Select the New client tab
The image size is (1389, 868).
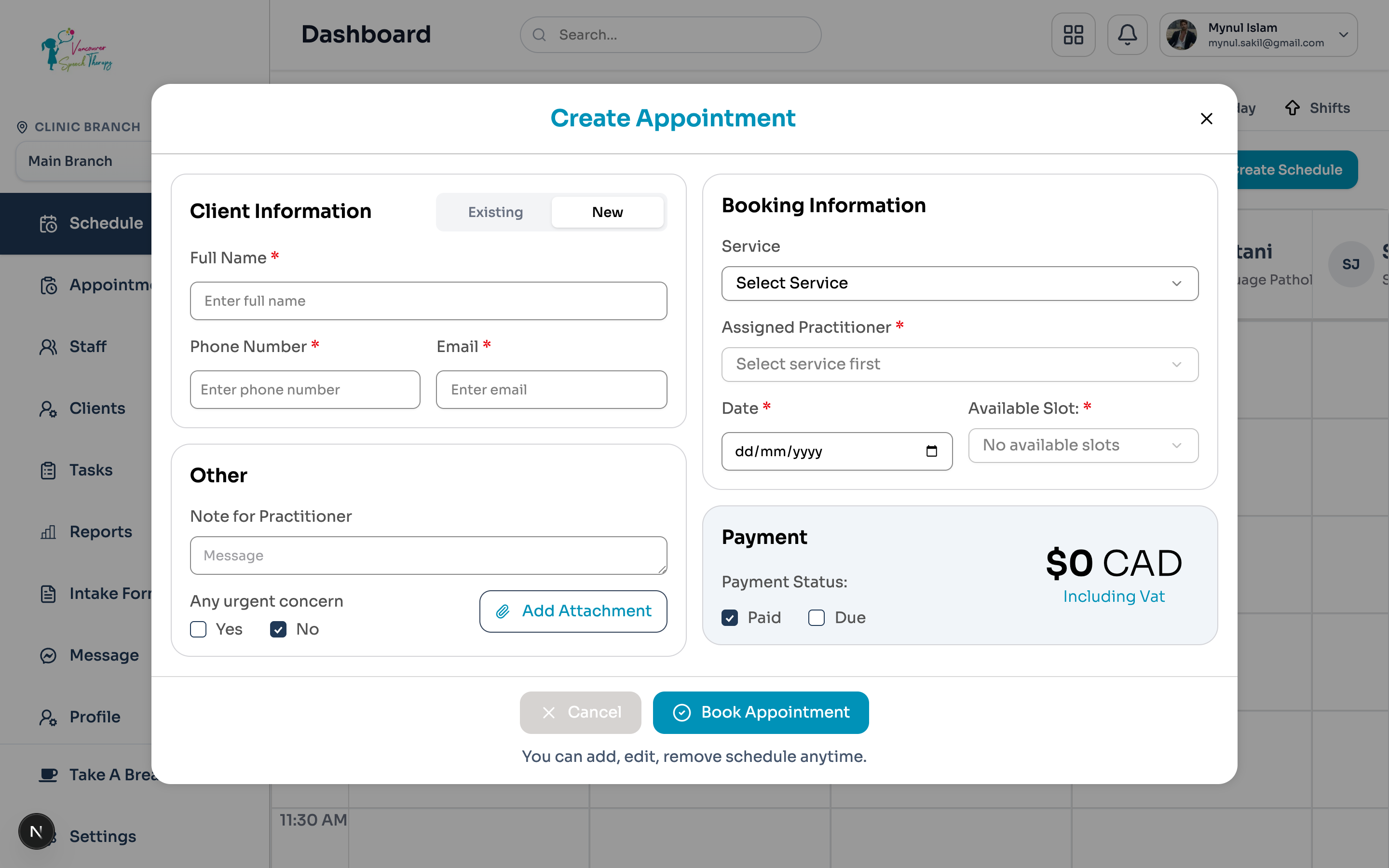[607, 212]
